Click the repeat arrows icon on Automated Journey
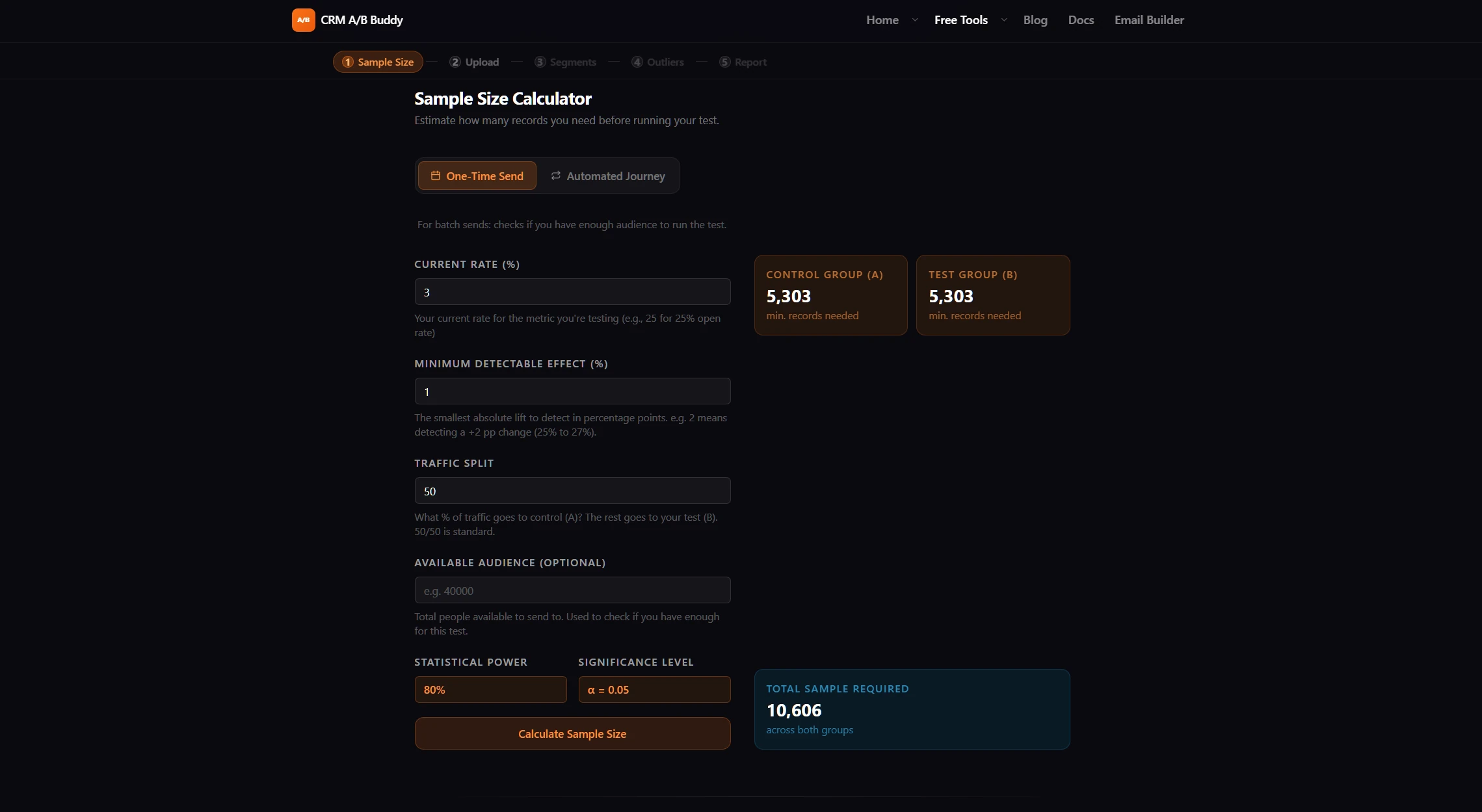Screen dimensions: 1482x812 coord(556,176)
